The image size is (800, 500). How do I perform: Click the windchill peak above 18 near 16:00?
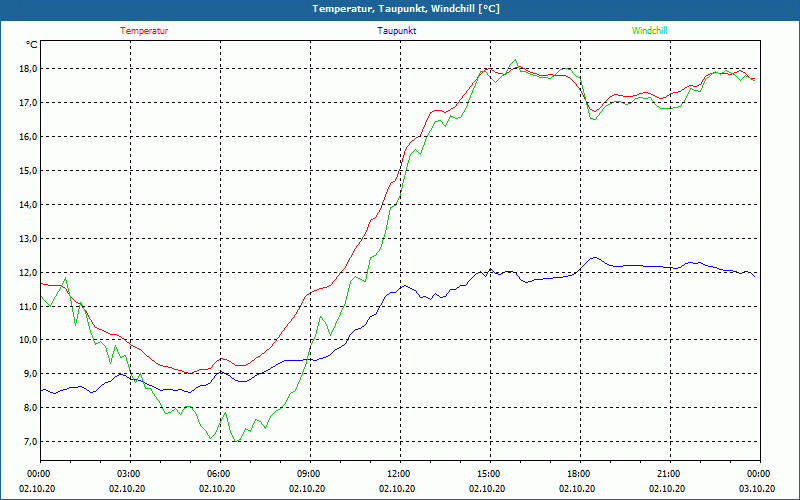[515, 60]
